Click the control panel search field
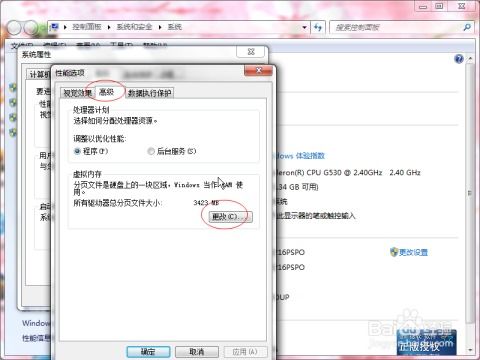The image size is (480, 360). 396,27
